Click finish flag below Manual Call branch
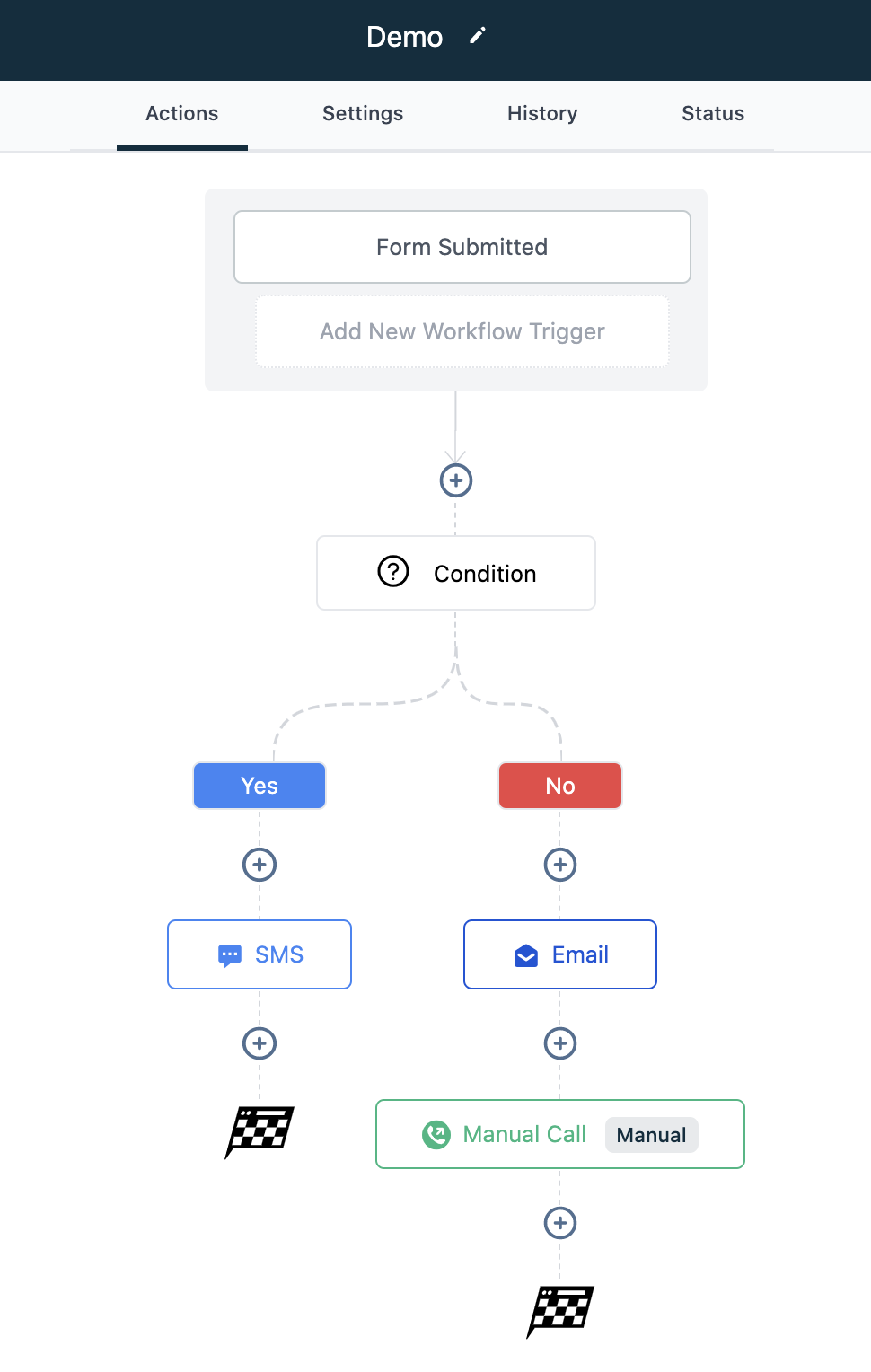Viewport: 871px width, 1372px height. (x=560, y=1311)
